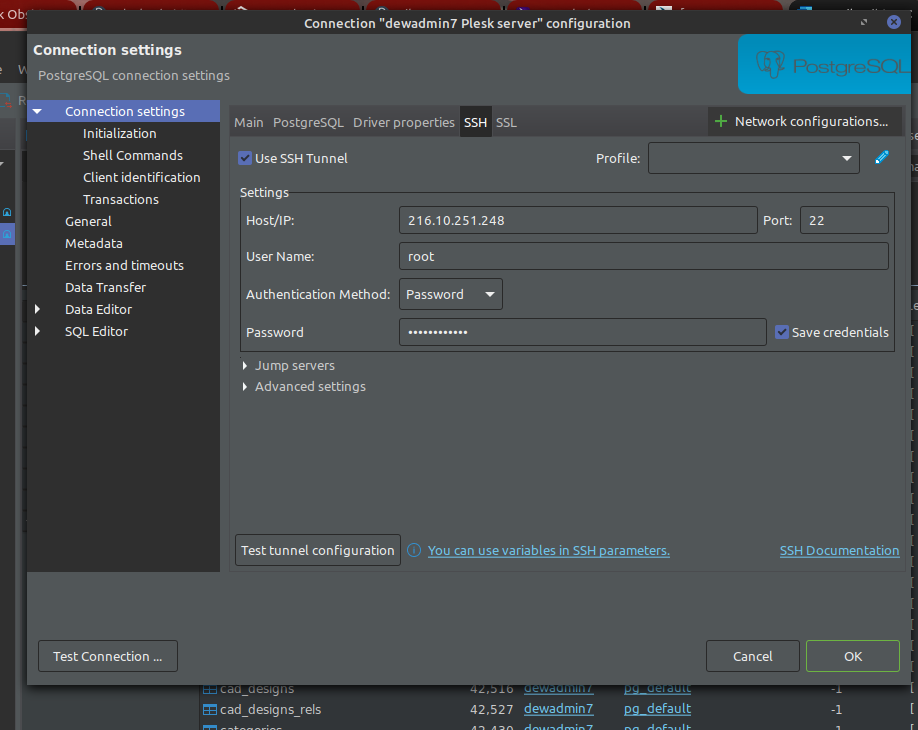Viewport: 918px width, 730px height.
Task: Open the SSH Documentation link
Action: click(839, 551)
